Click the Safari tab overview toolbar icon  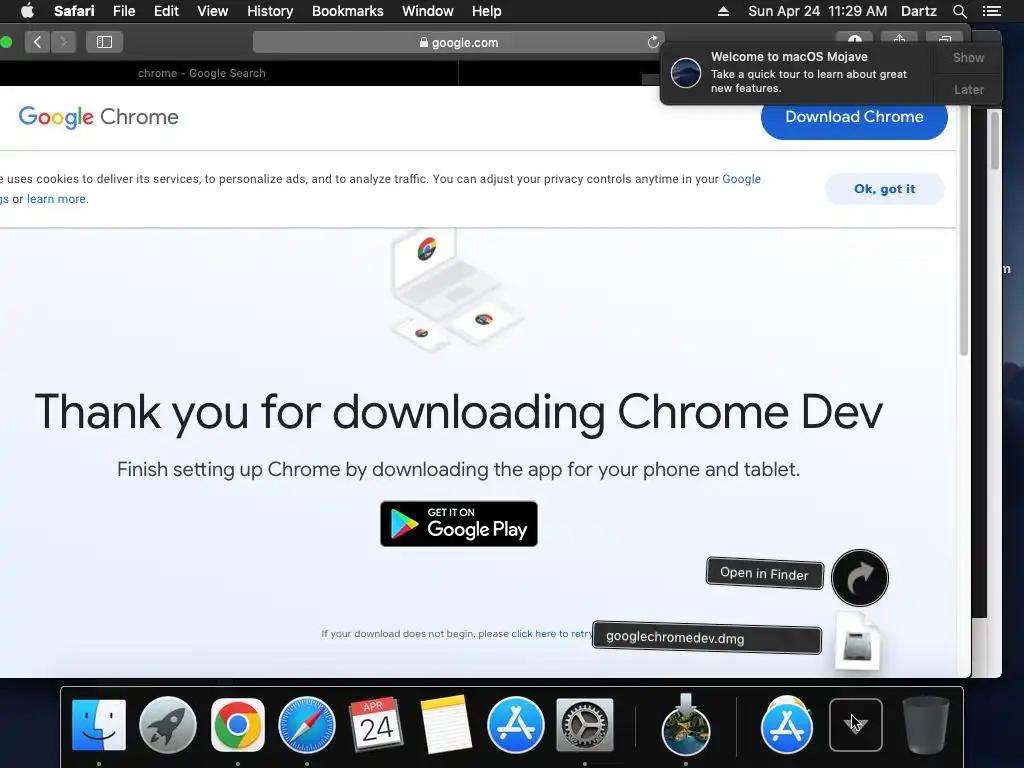point(944,40)
